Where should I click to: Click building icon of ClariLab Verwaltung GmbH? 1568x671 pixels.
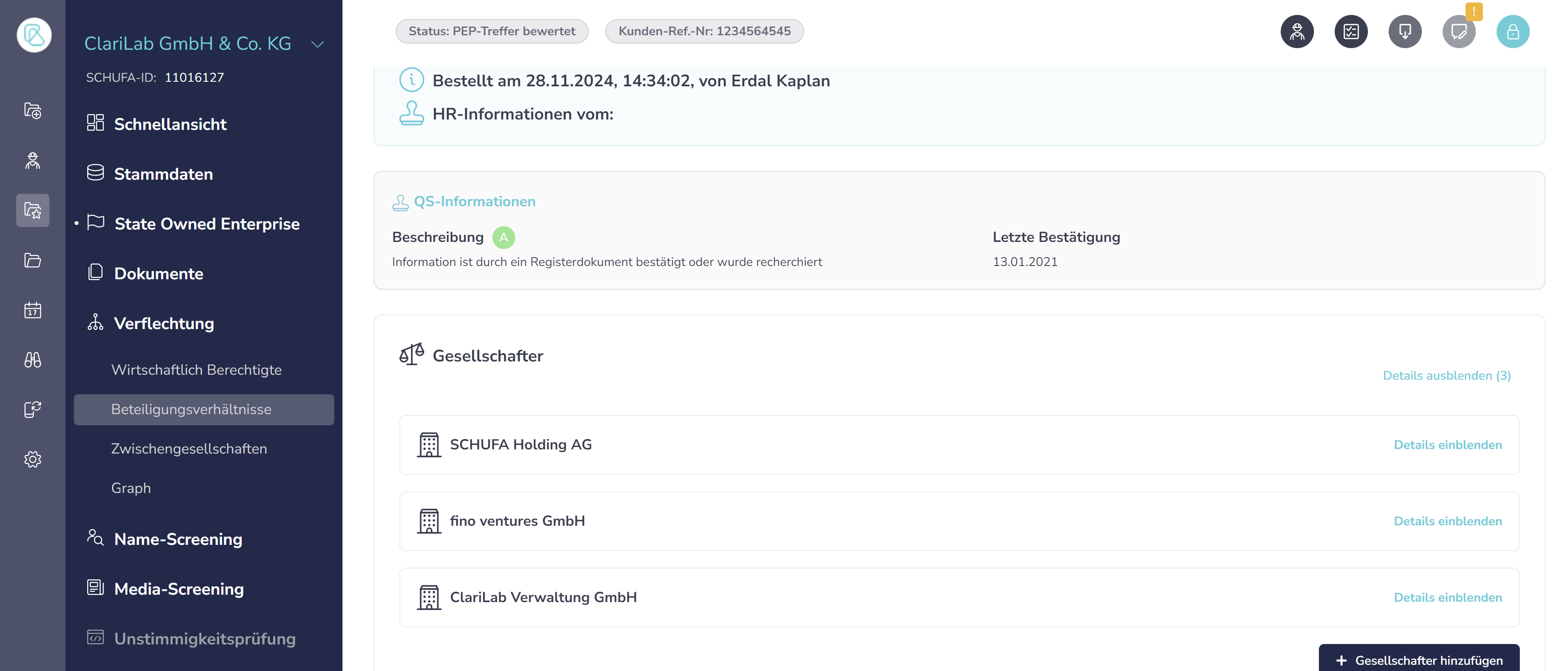point(429,598)
